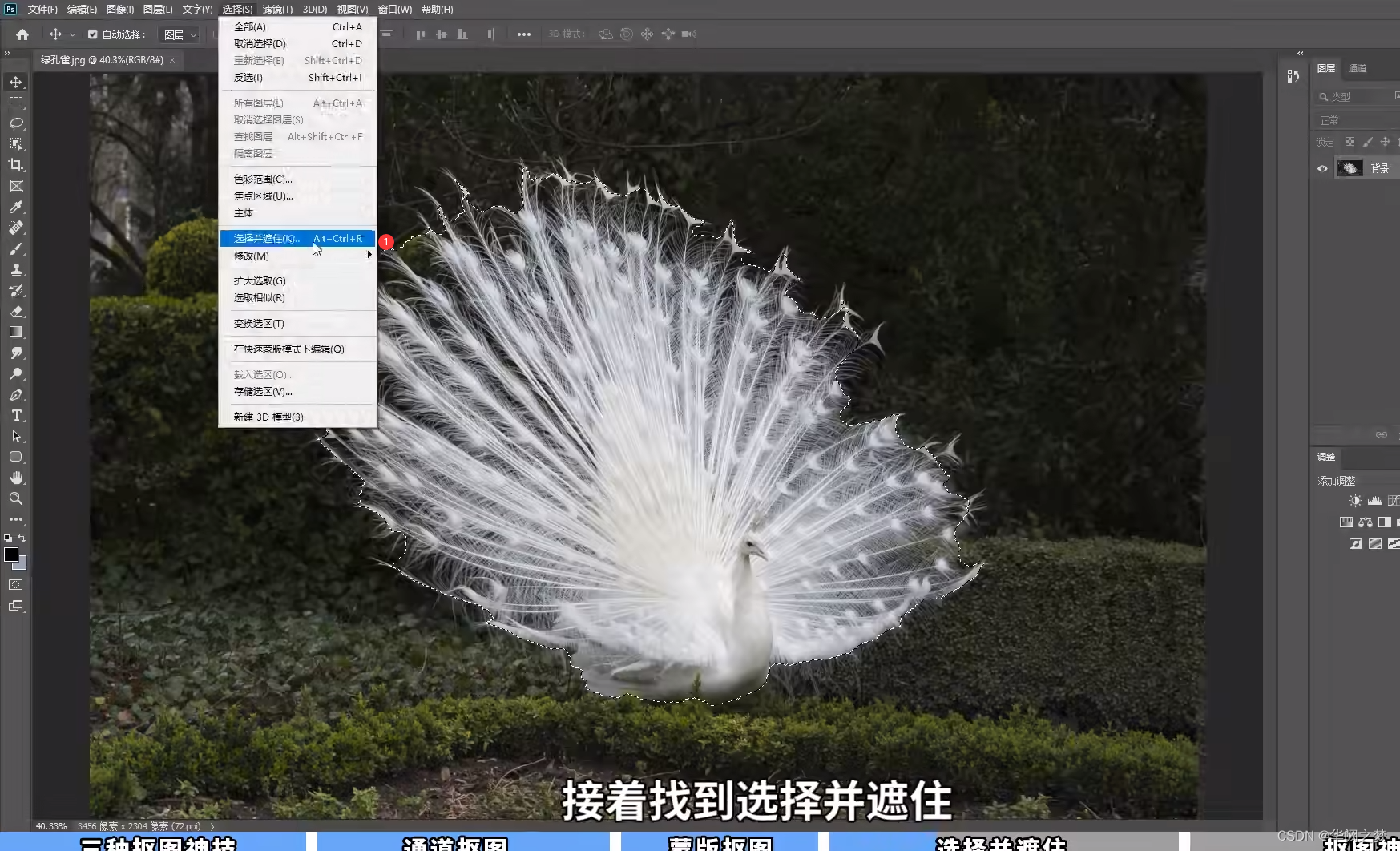Click the background color swatch
The image size is (1400, 851).
(x=22, y=564)
